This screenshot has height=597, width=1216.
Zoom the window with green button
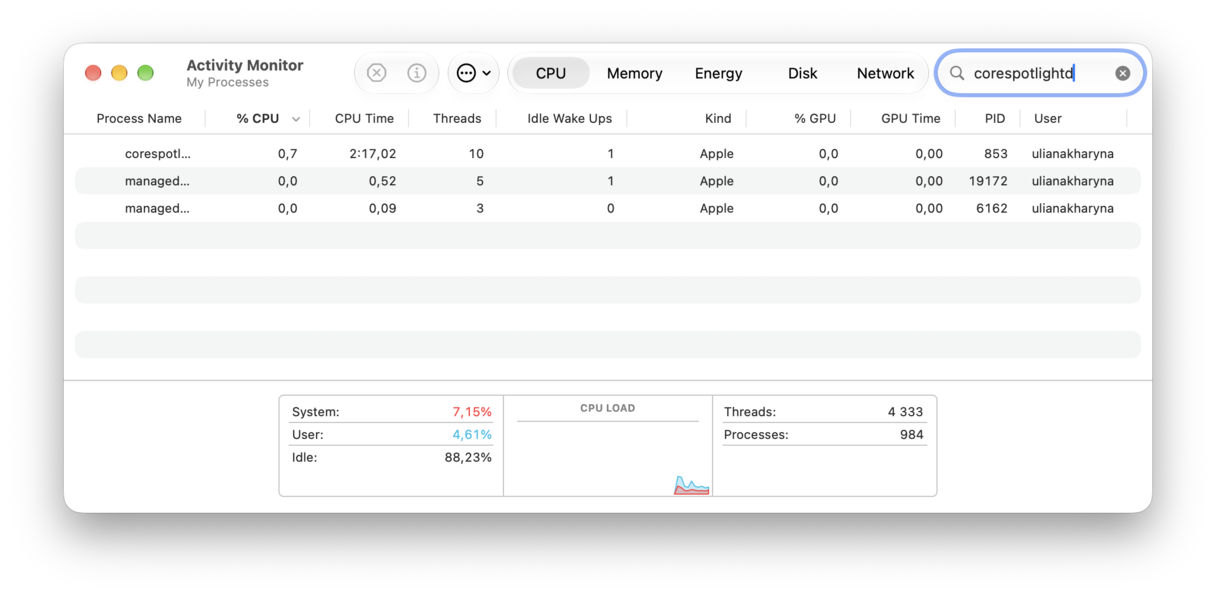click(x=145, y=73)
